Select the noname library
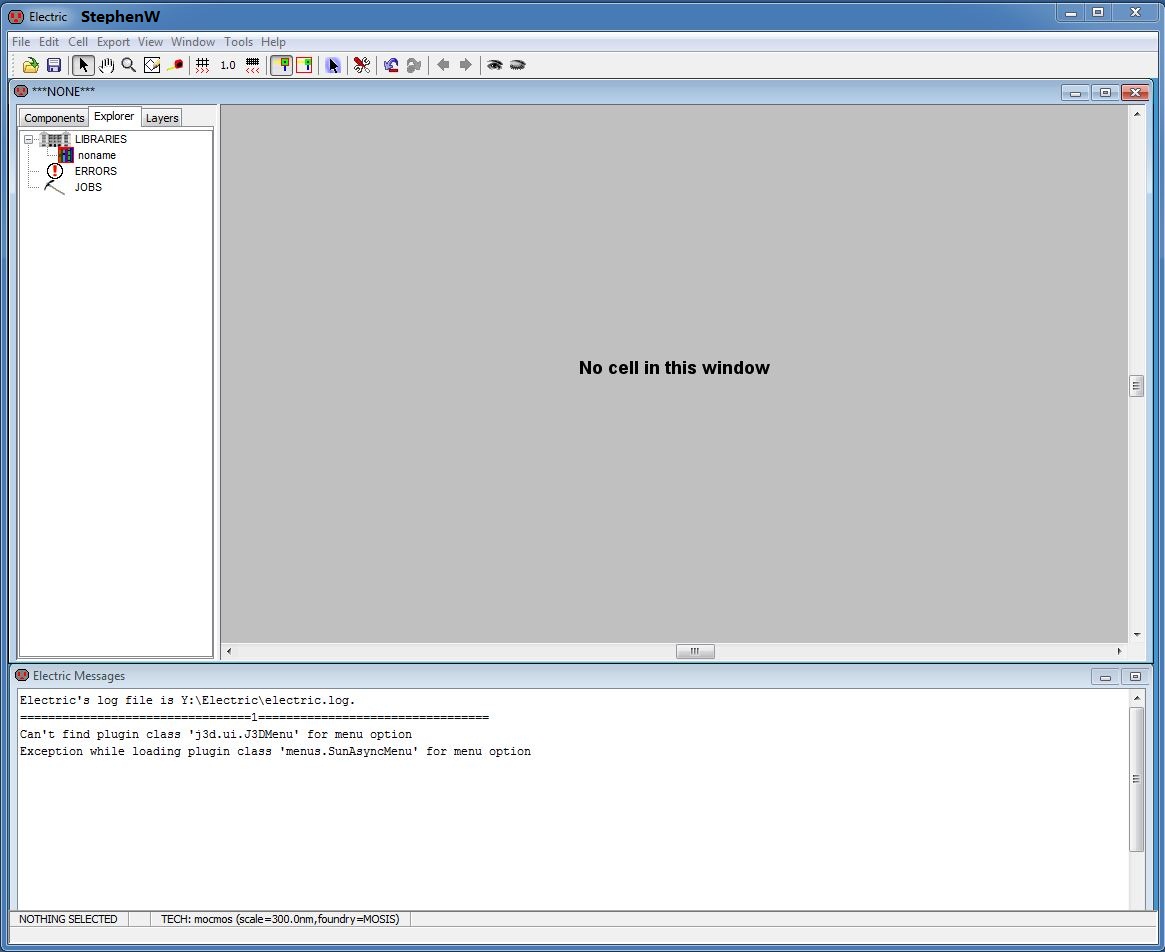 [97, 155]
